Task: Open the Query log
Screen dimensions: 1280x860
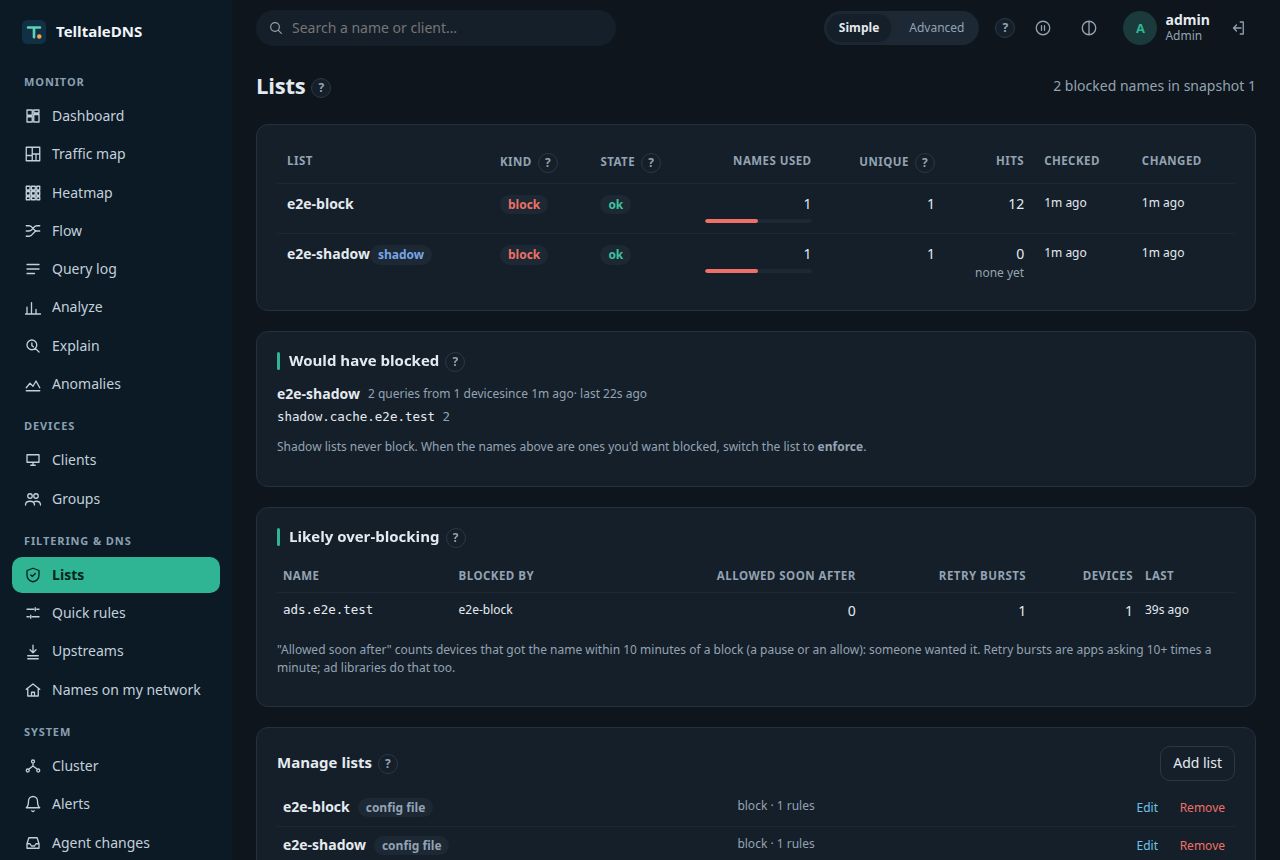Action: coord(116,269)
